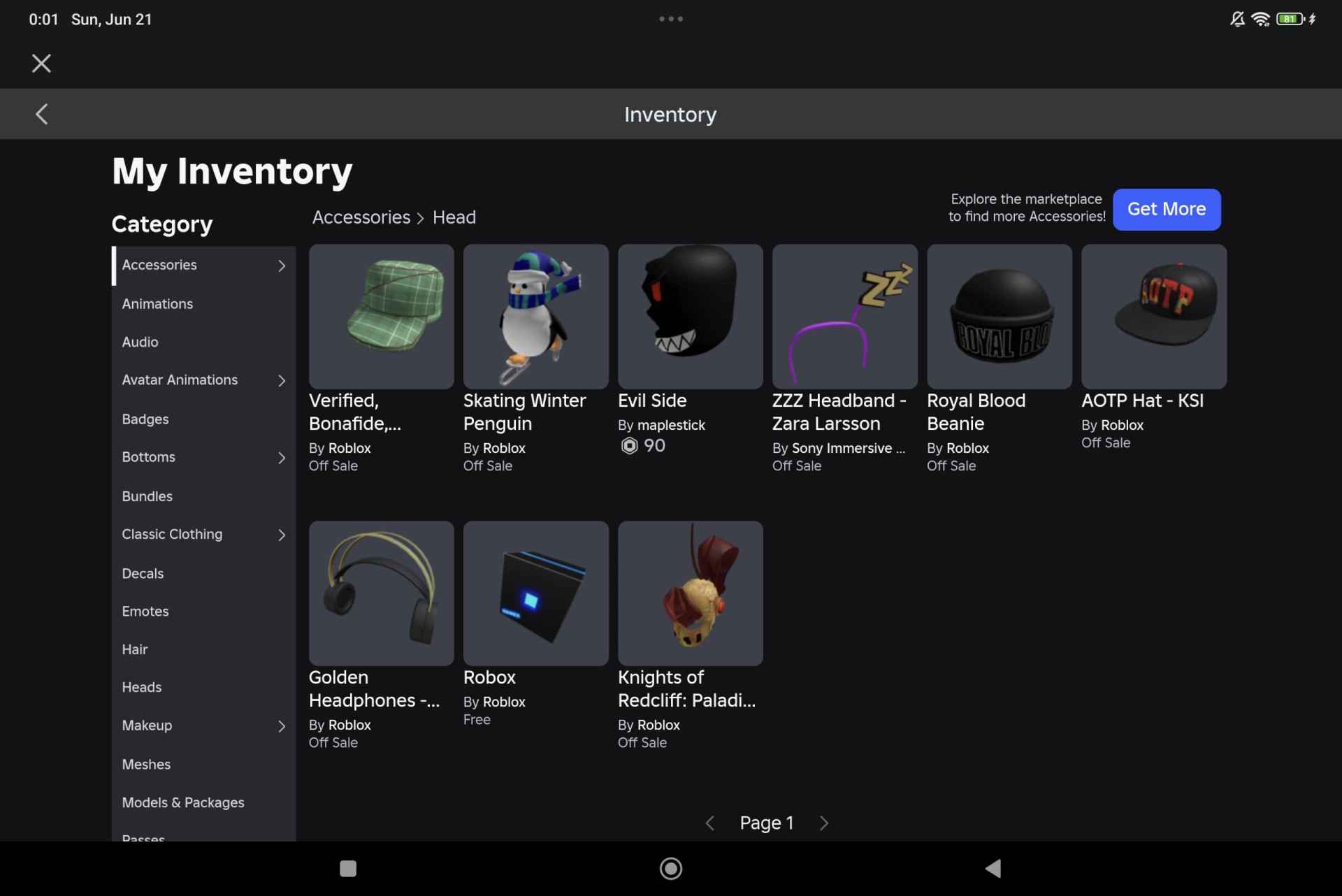Expand the Bottoms category chevron
Image resolution: width=1342 pixels, height=896 pixels.
click(x=282, y=458)
